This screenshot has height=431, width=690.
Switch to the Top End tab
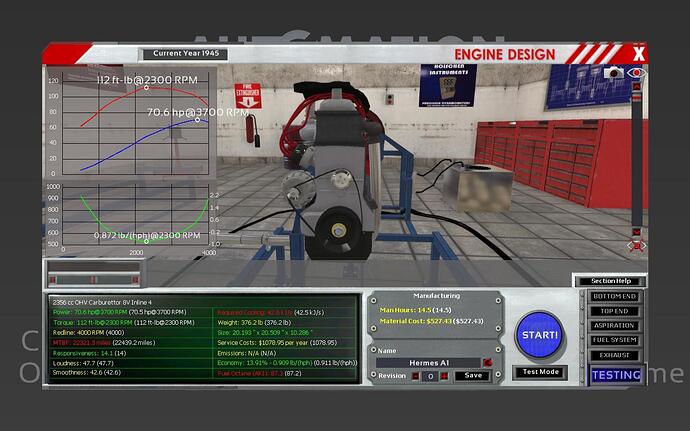click(x=613, y=311)
